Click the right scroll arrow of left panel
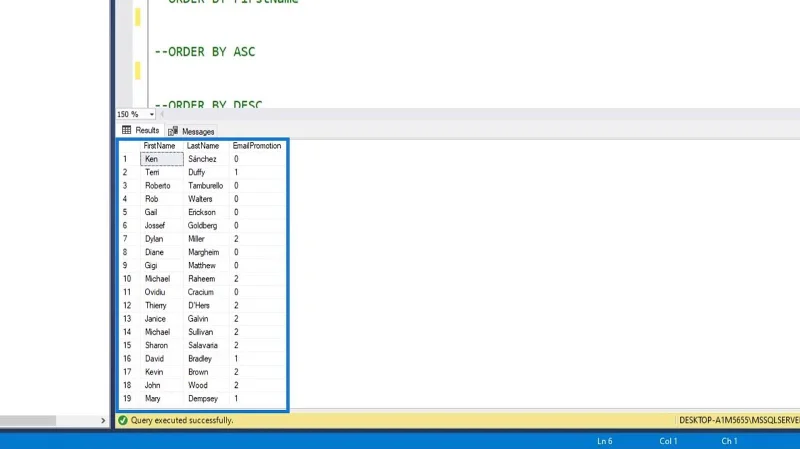 click(x=103, y=420)
